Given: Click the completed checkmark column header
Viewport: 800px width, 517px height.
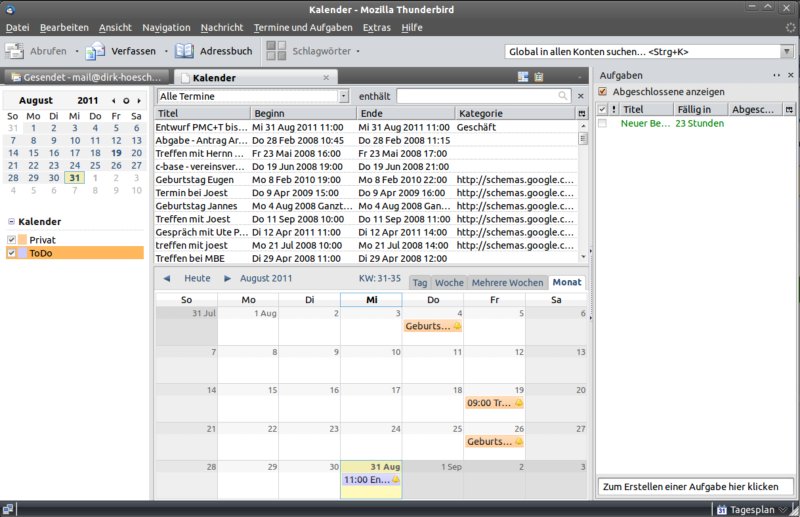Looking at the screenshot, I should pyautogui.click(x=602, y=109).
